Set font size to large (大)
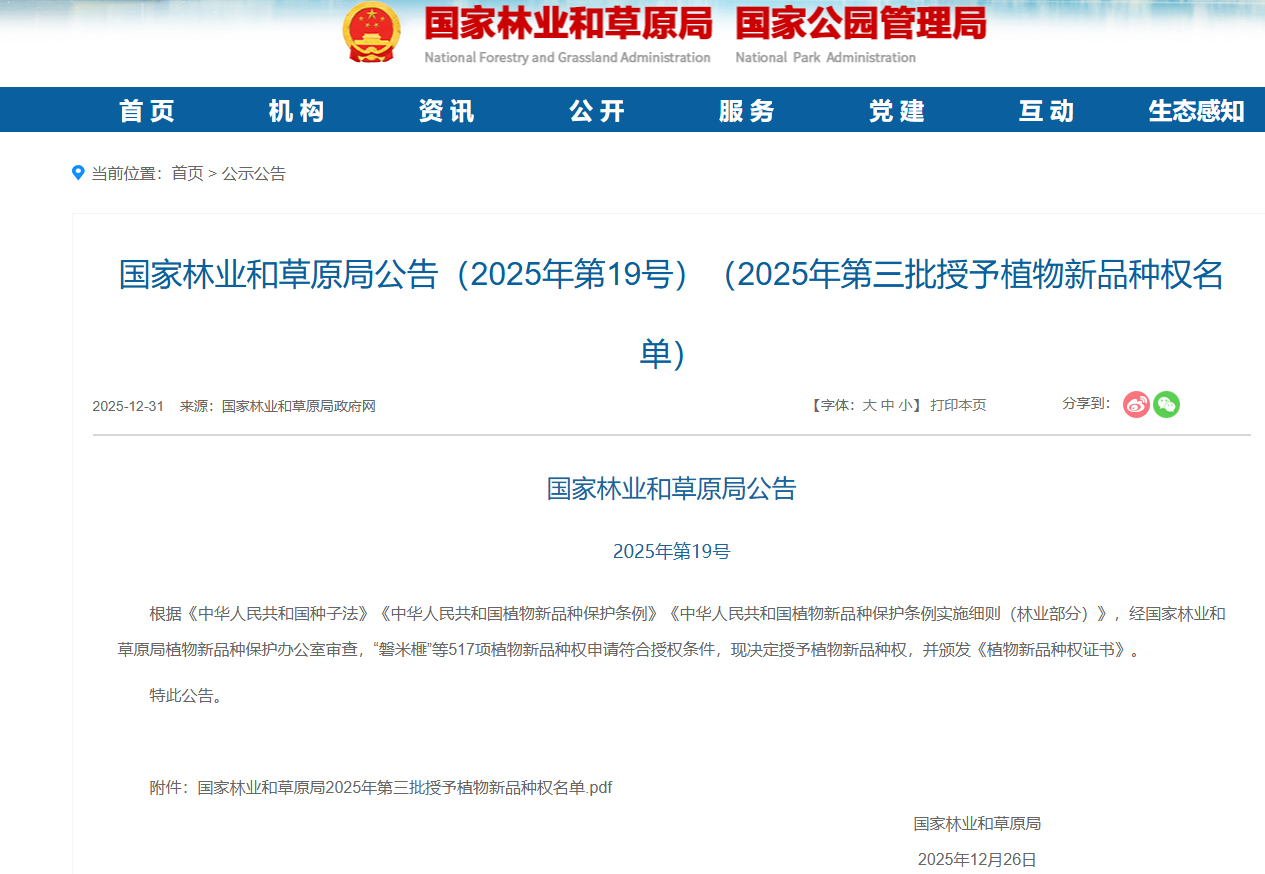Screen dimensions: 1265x874 [x=869, y=406]
